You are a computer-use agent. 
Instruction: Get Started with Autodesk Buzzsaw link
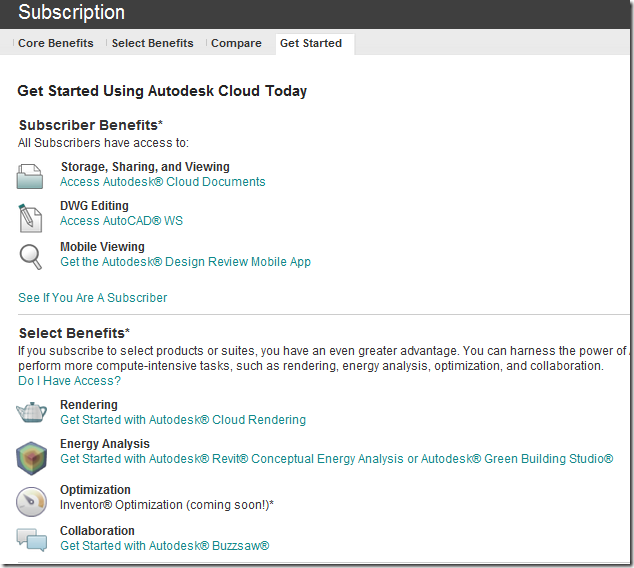tap(165, 546)
